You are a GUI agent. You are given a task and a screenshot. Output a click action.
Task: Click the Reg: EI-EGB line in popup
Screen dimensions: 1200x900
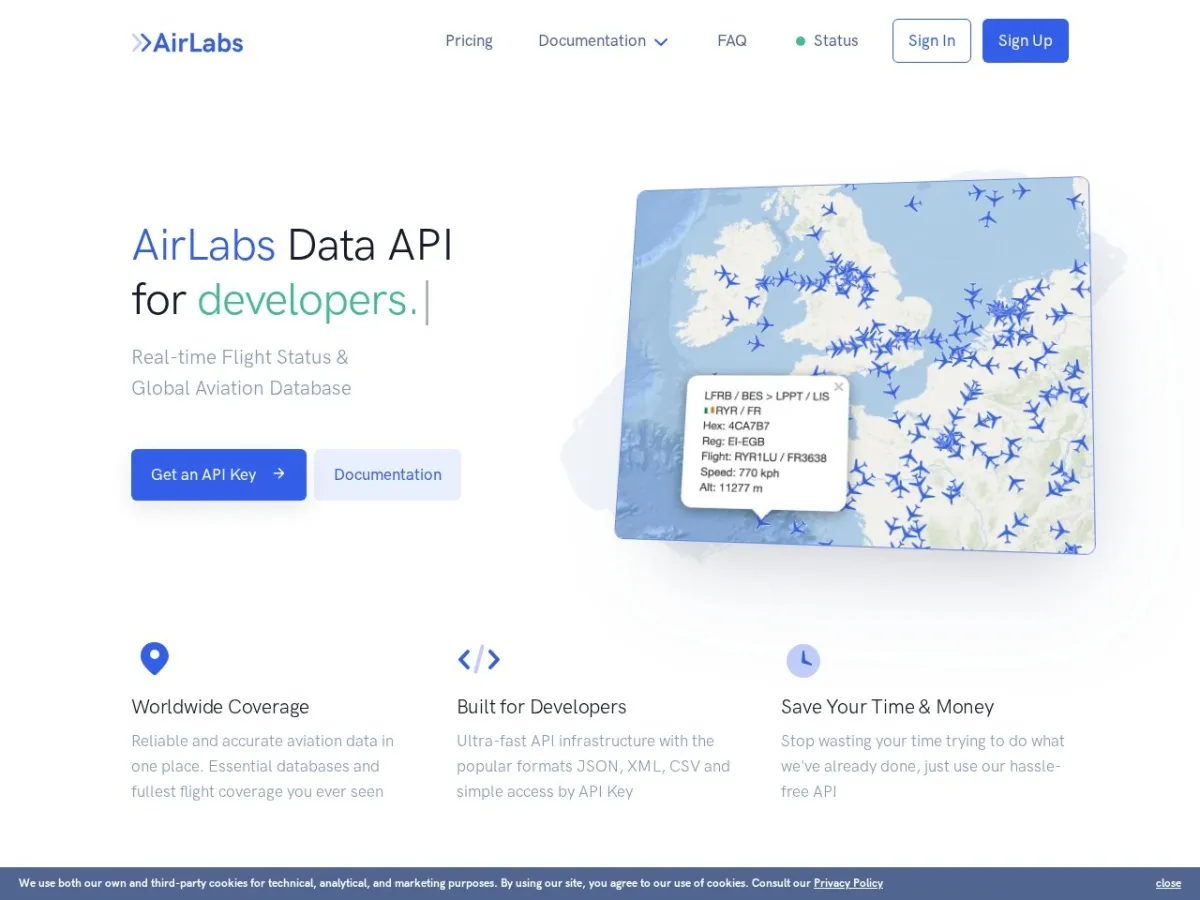(x=734, y=441)
